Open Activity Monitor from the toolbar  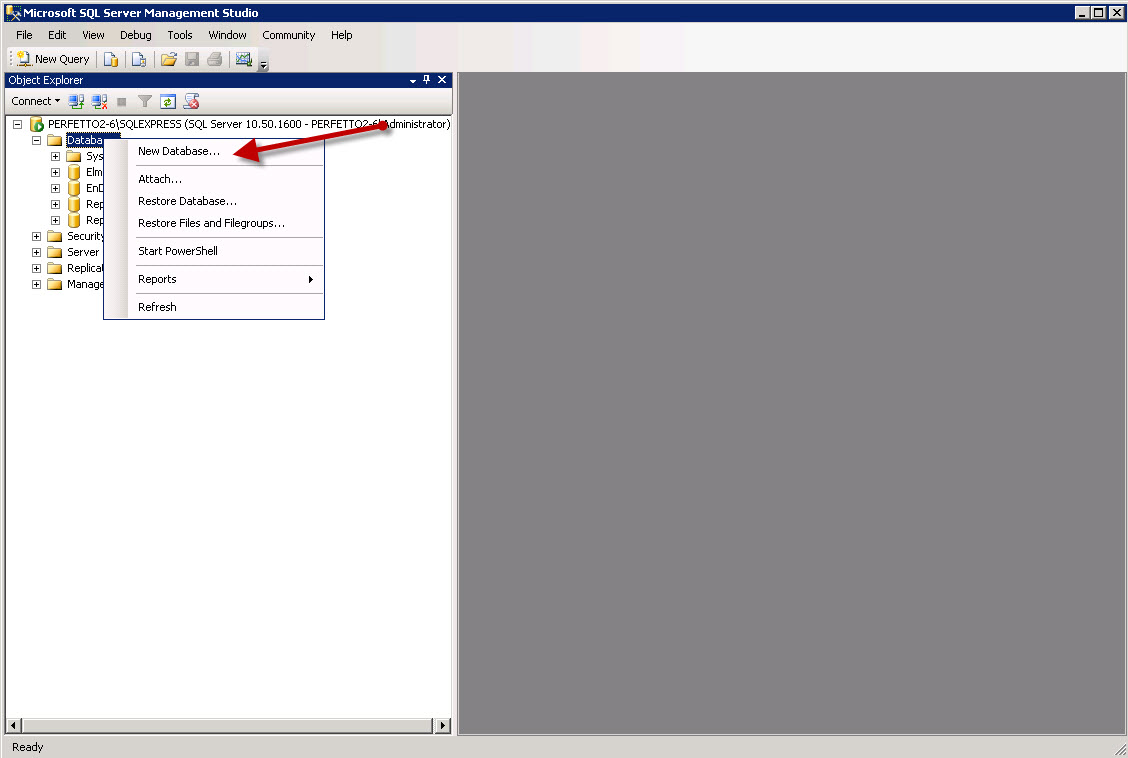point(244,58)
